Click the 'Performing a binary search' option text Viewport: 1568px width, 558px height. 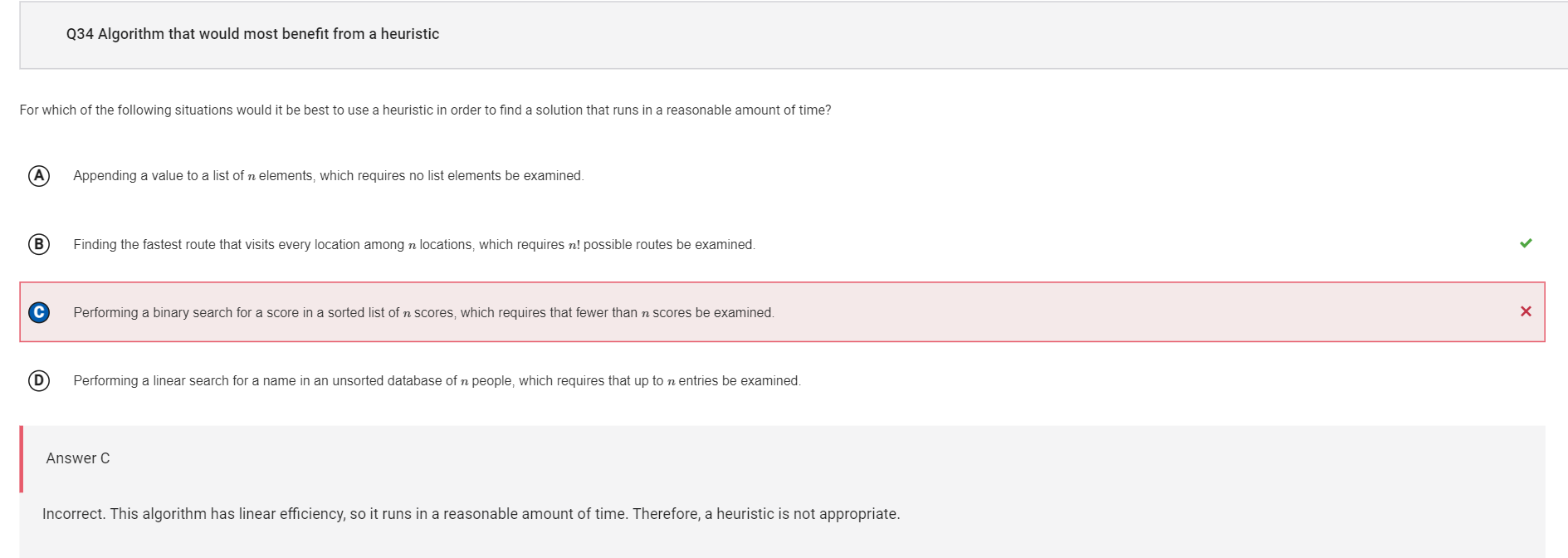(423, 312)
